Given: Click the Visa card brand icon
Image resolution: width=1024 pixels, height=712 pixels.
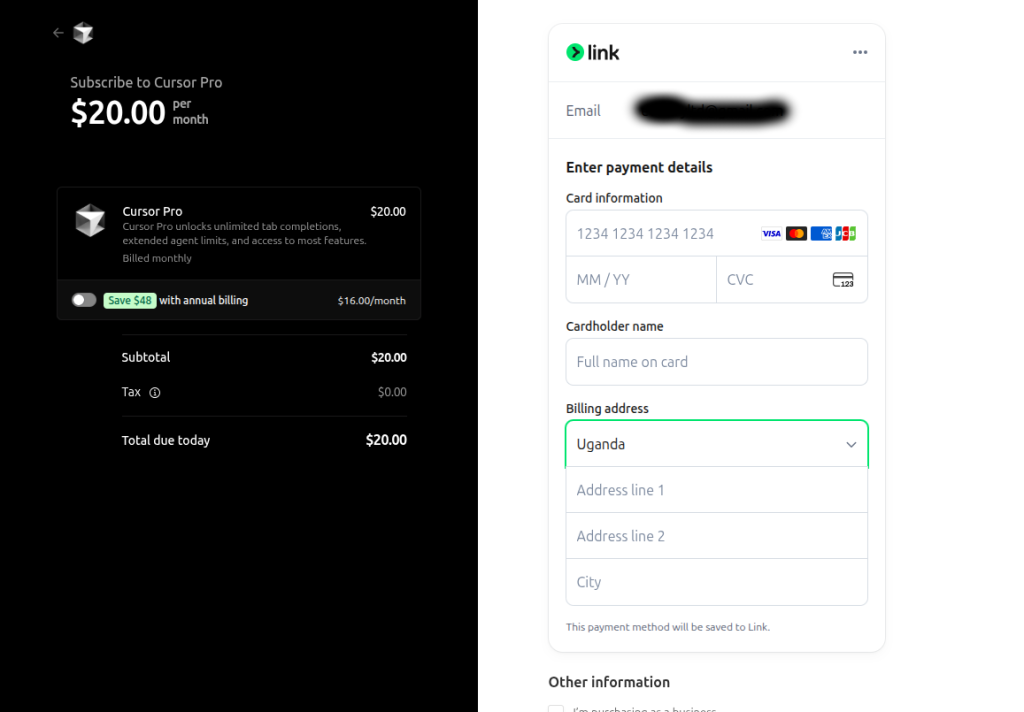Looking at the screenshot, I should [771, 233].
